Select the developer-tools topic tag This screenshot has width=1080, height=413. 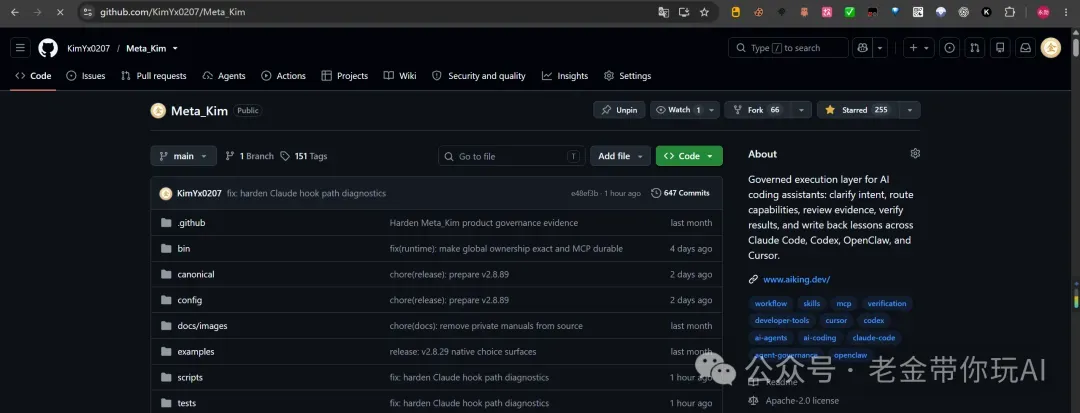[x=782, y=321]
